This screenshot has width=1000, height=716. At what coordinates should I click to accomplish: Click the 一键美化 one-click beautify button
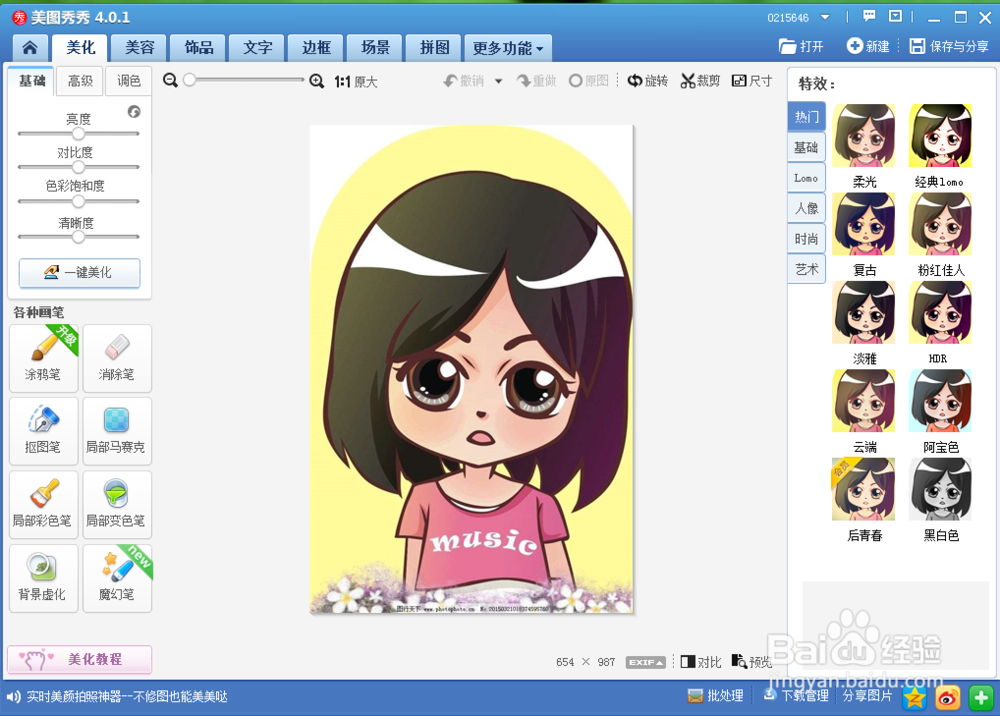80,273
